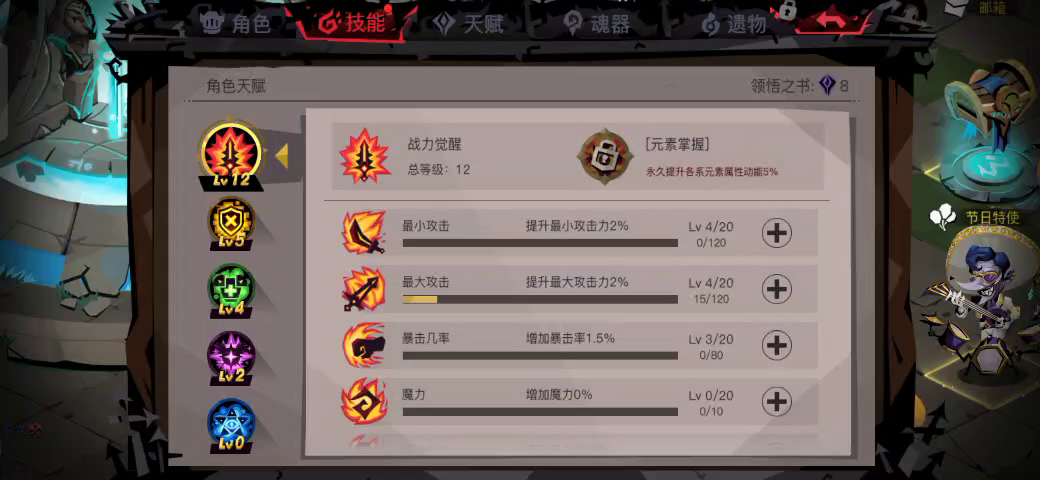Upgrade 最大攻击 with the plus button
1040x480 pixels.
pyautogui.click(x=777, y=289)
